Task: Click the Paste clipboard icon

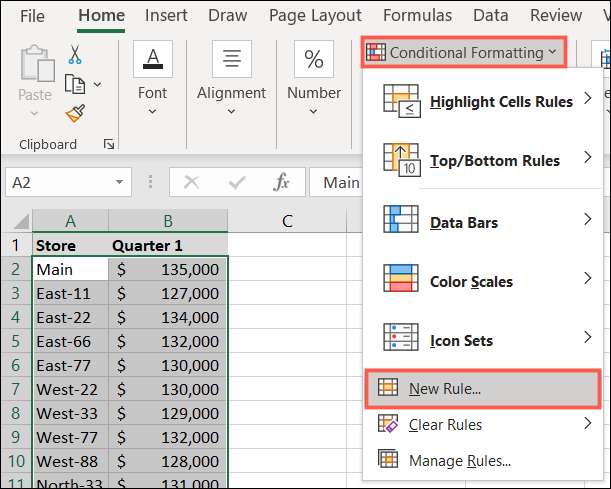Action: pyautogui.click(x=35, y=71)
